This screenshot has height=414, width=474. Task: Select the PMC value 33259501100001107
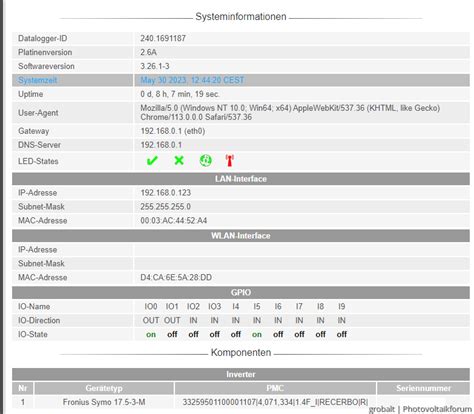[x=275, y=402]
